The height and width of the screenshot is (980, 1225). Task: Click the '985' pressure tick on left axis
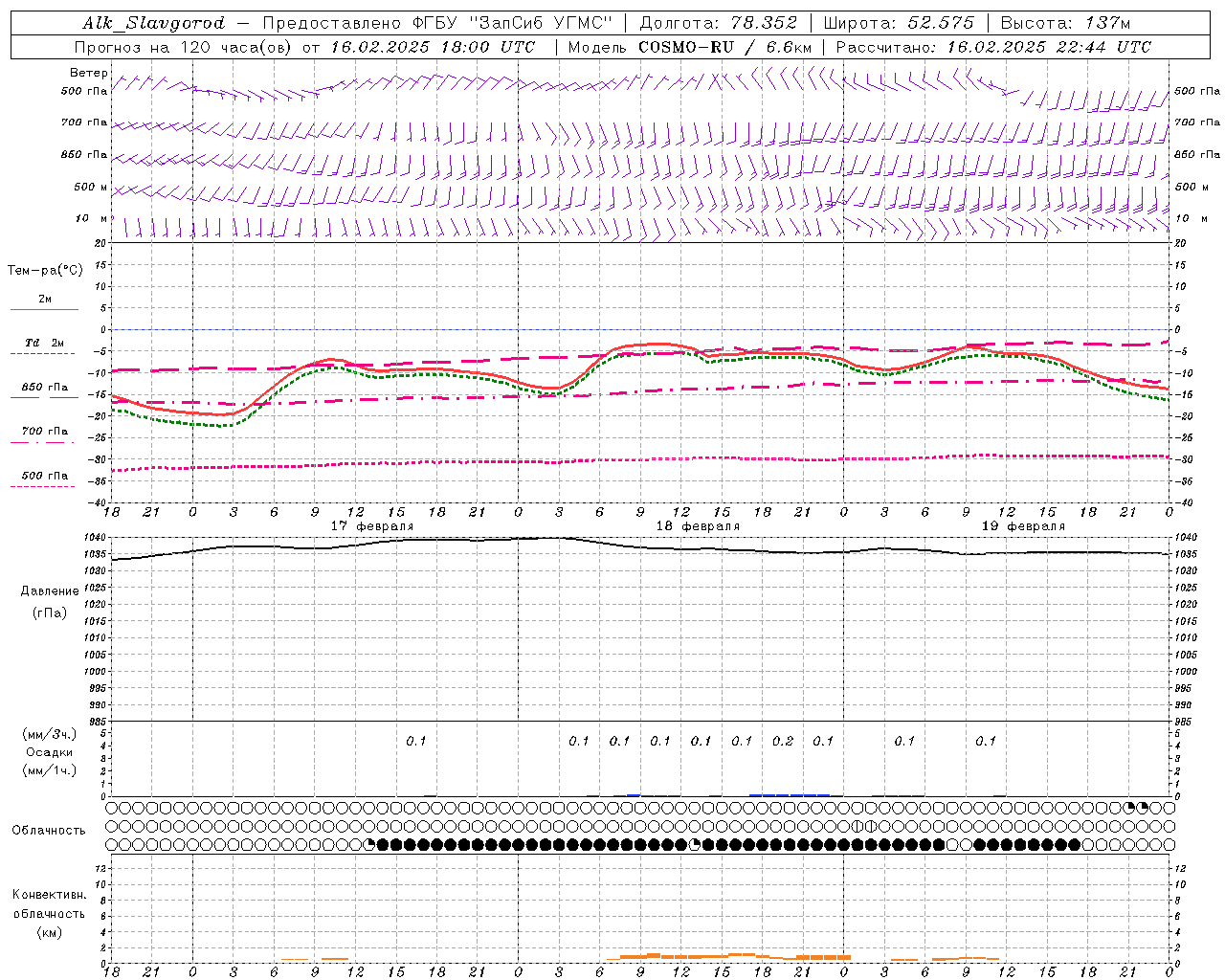[x=99, y=722]
